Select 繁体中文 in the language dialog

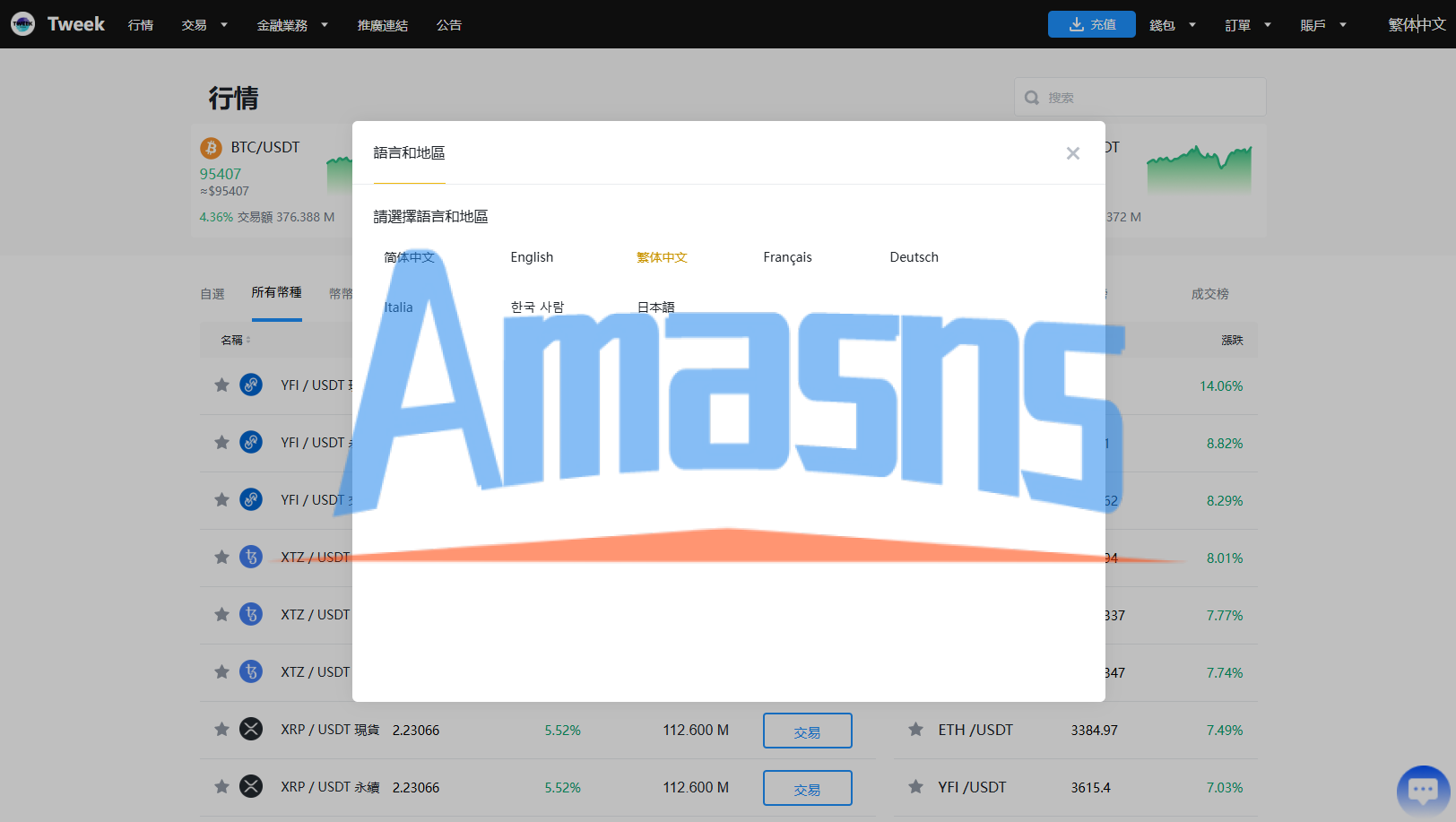point(662,257)
